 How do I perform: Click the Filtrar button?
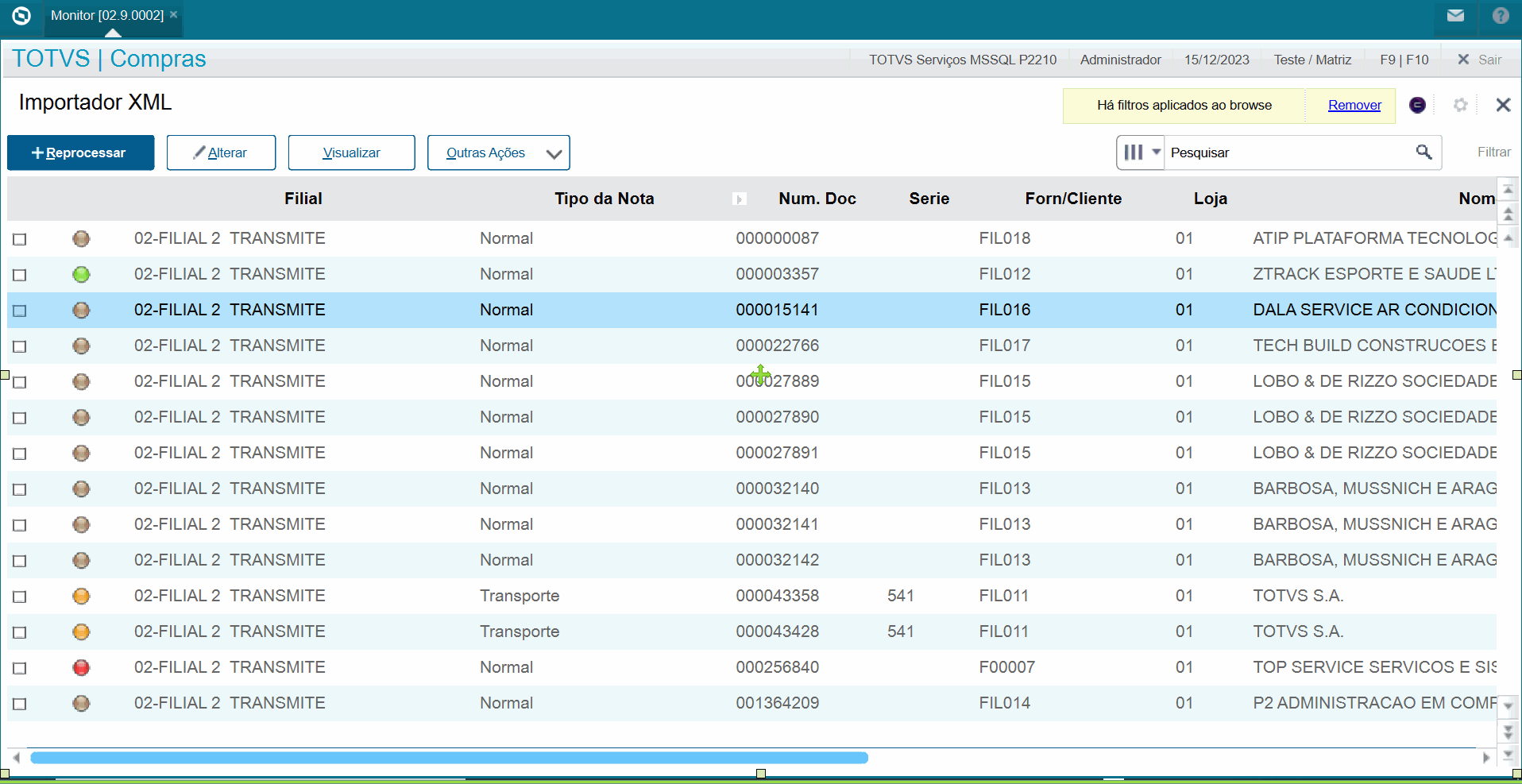coord(1493,152)
